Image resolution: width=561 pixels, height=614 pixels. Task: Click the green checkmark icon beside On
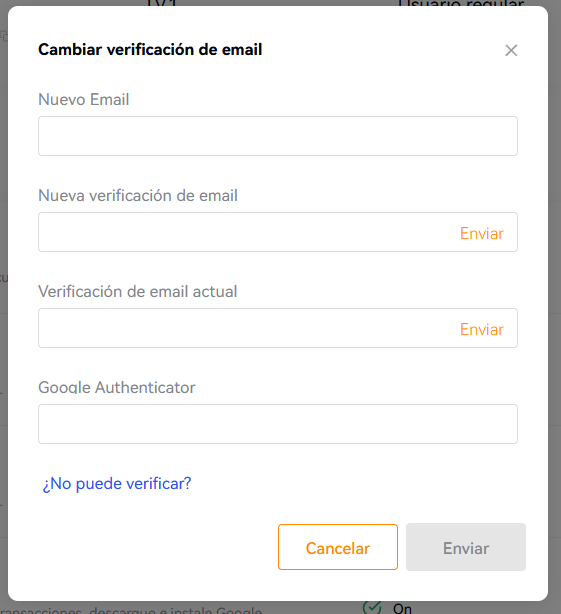pos(372,607)
